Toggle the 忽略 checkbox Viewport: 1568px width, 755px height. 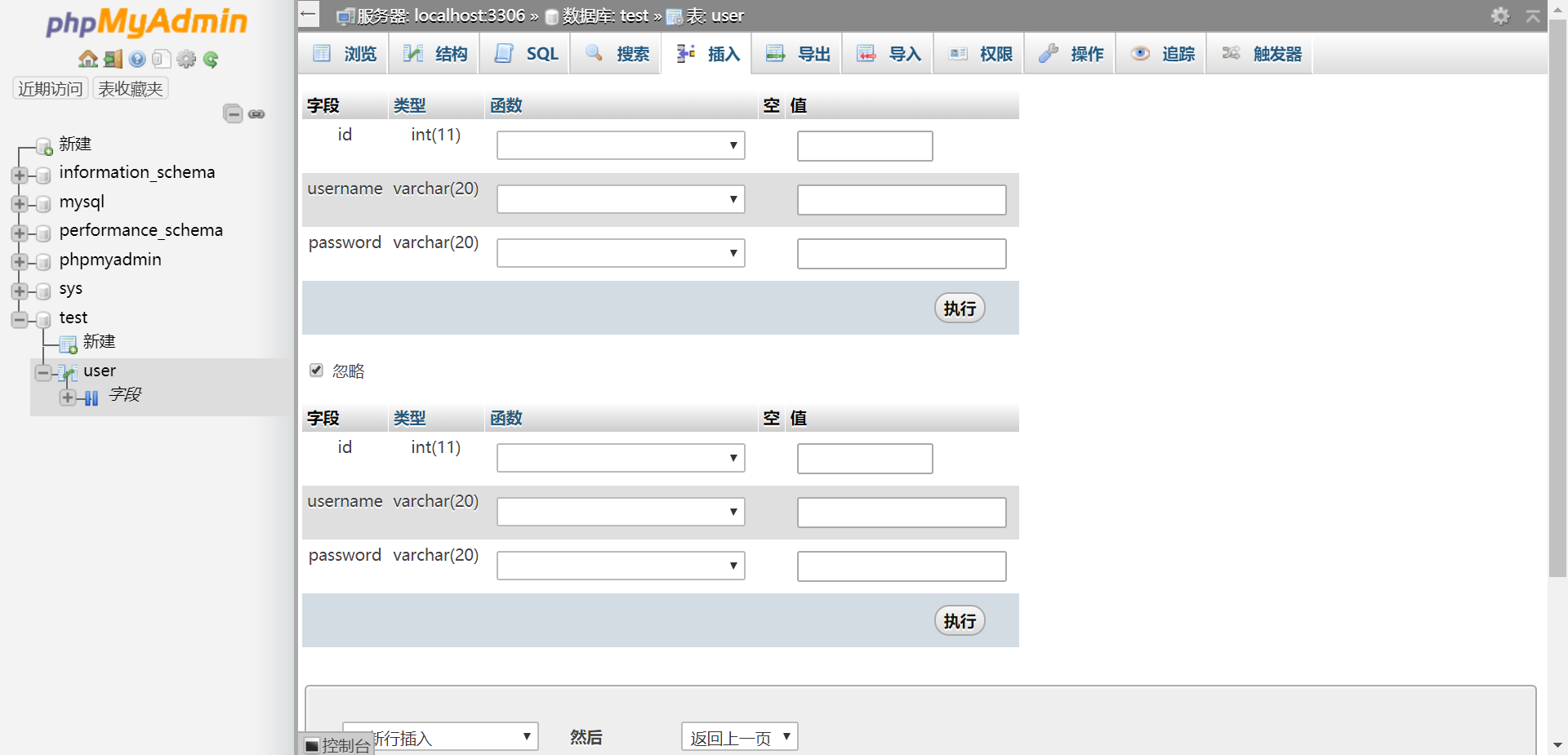point(317,371)
